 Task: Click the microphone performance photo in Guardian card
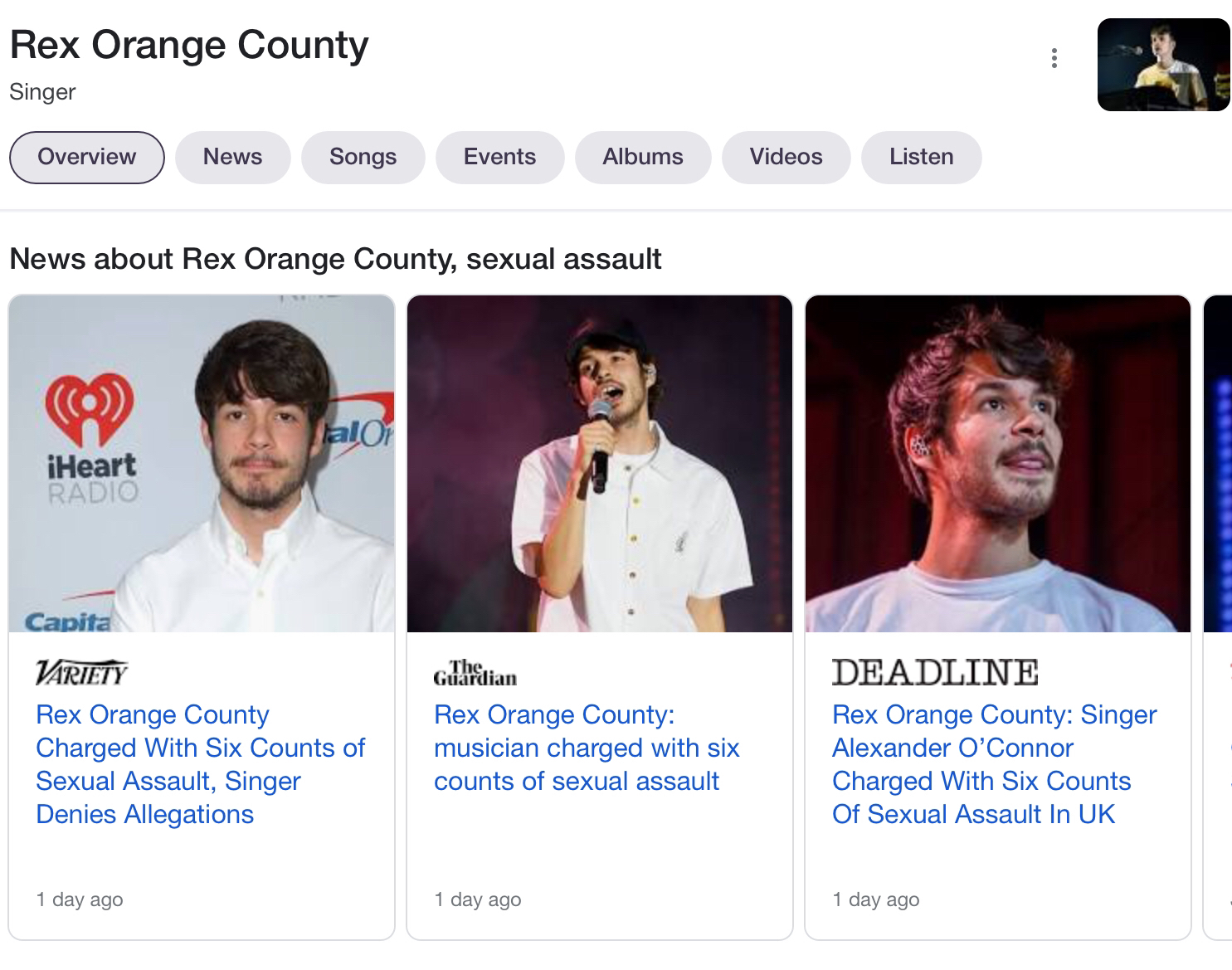tap(599, 463)
